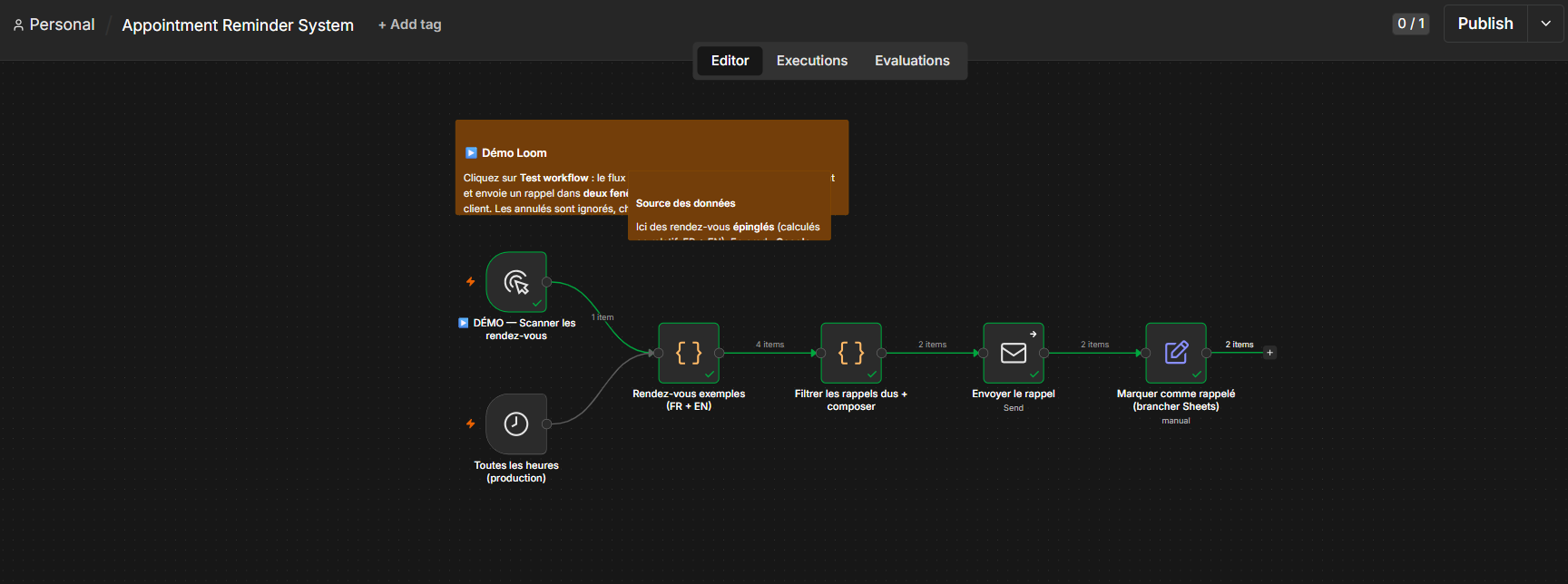
Task: Click the Add tag link
Action: click(x=409, y=24)
